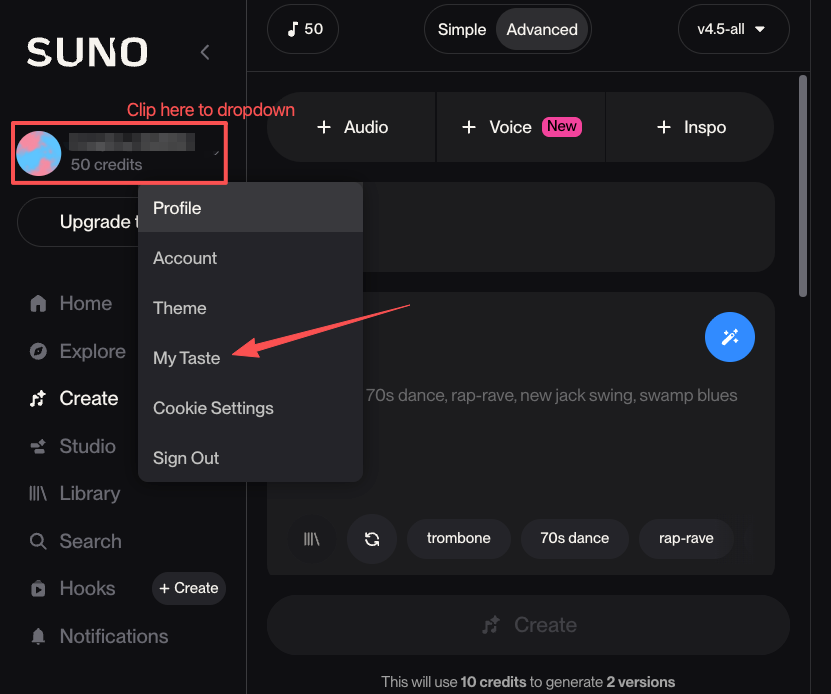Select the trombone style tag
The width and height of the screenshot is (831, 694).
click(x=458, y=538)
